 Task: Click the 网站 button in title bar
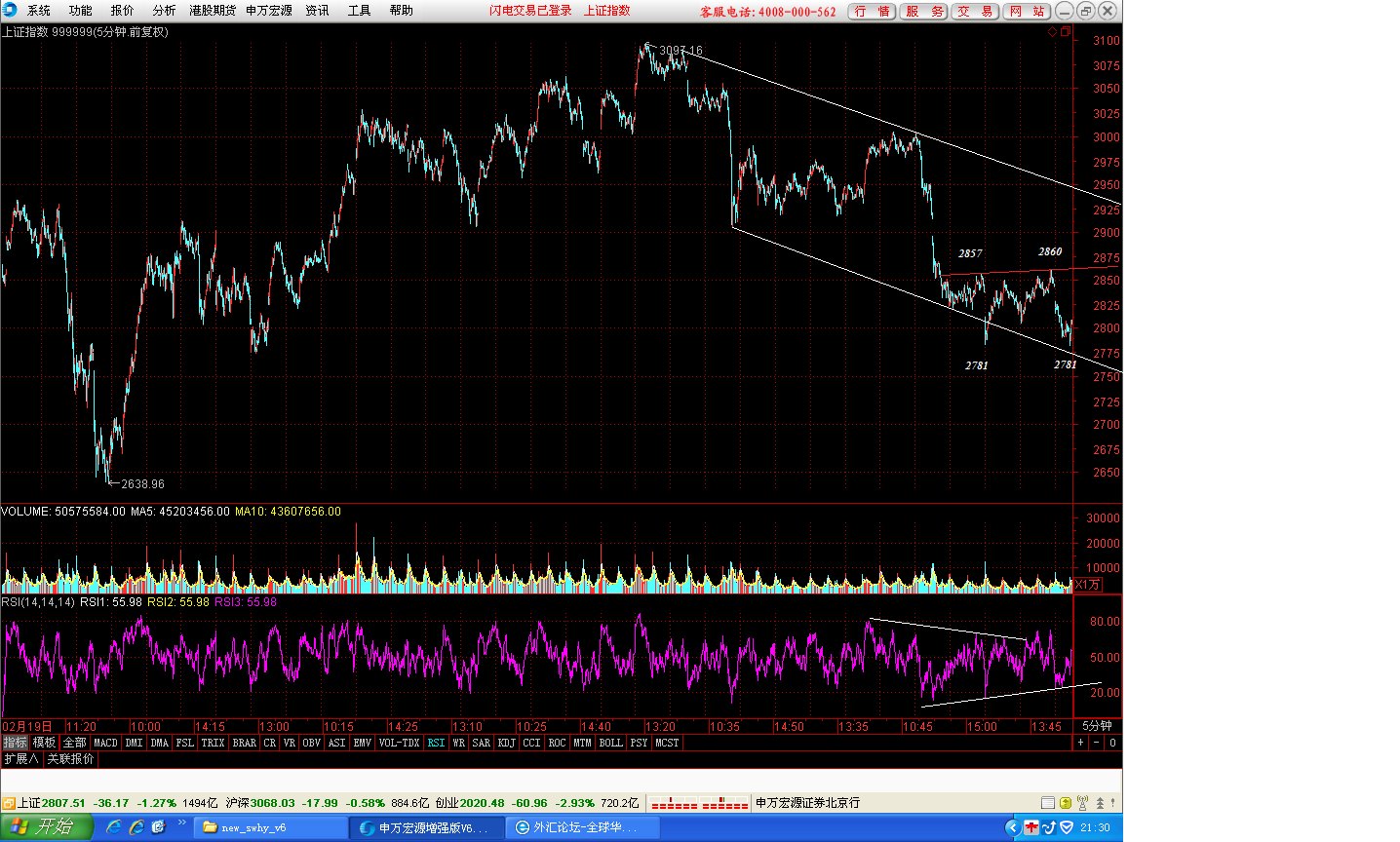[x=1028, y=11]
